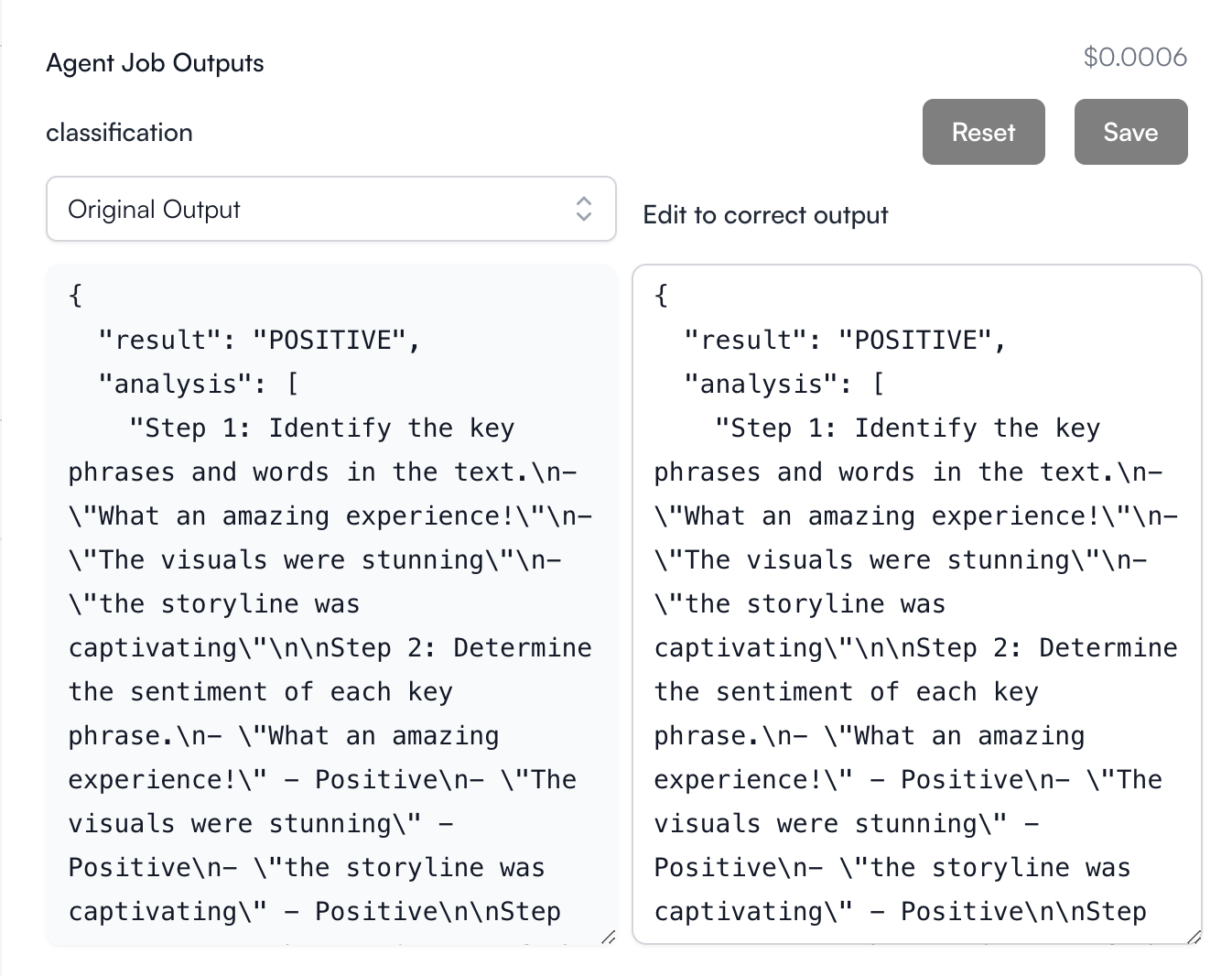Open the Original Output dropdown
This screenshot has height=976, width=1232.
(x=330, y=209)
